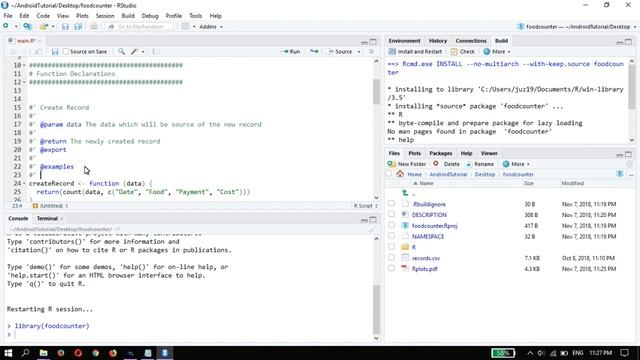The width and height of the screenshot is (640, 360).
Task: Click the Go to file/function field
Action: pyautogui.click(x=140, y=27)
